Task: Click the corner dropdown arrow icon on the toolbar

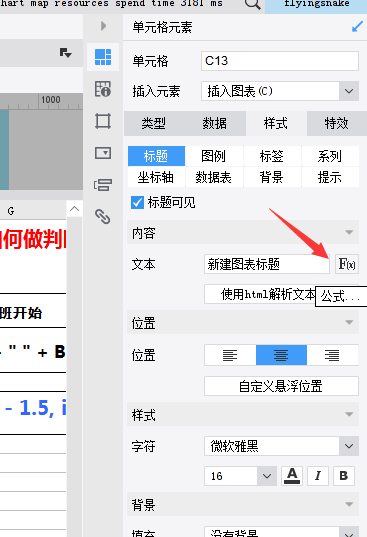Action: pos(65,53)
